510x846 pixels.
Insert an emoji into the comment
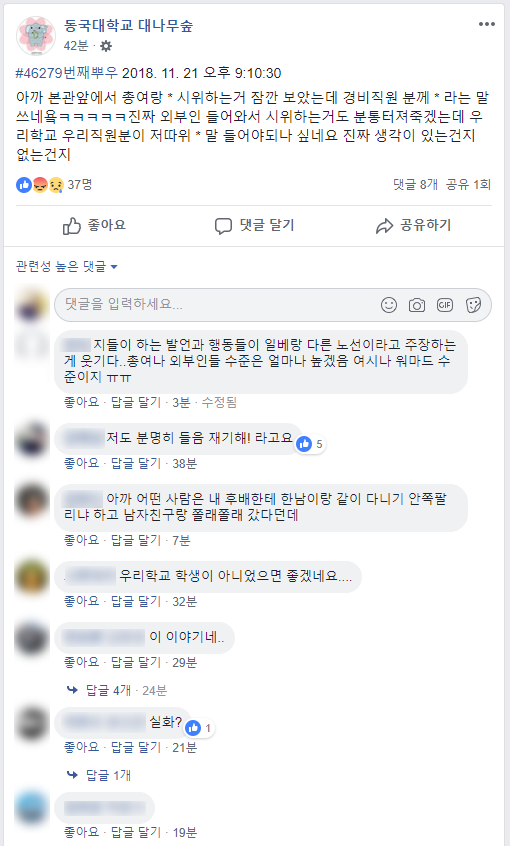pos(389,305)
